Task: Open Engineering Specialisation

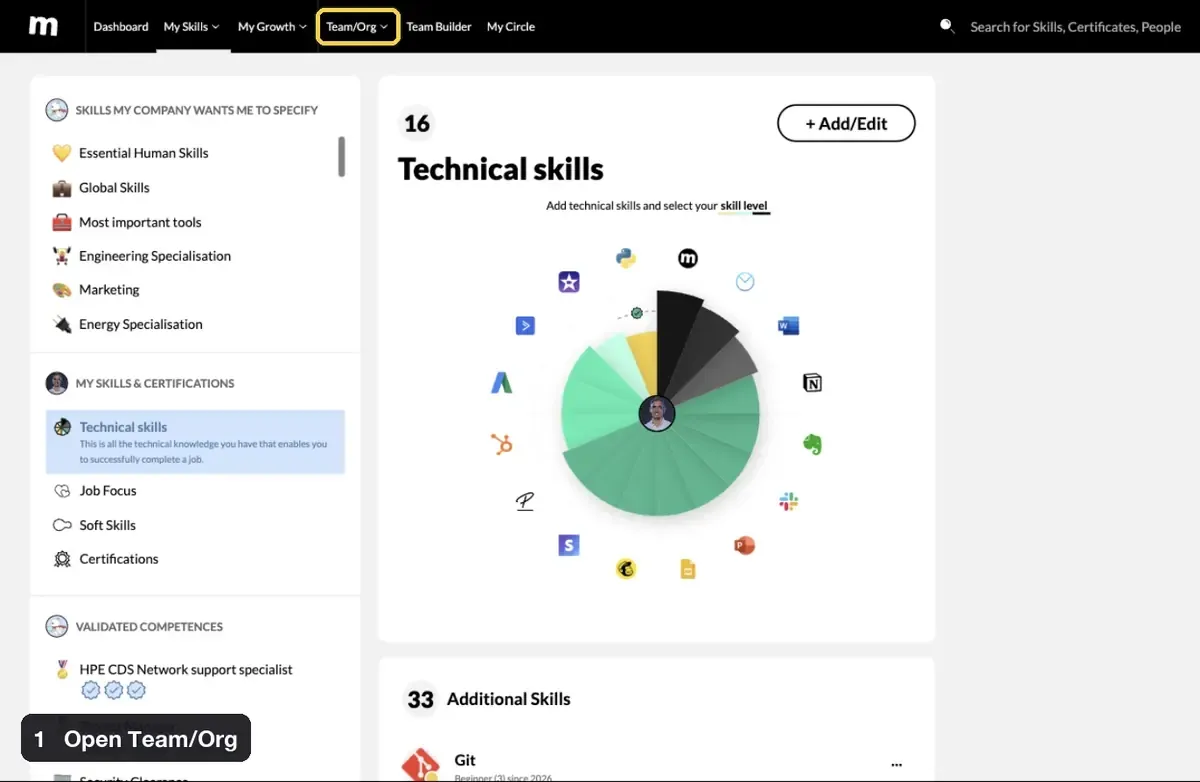Action: (x=155, y=256)
